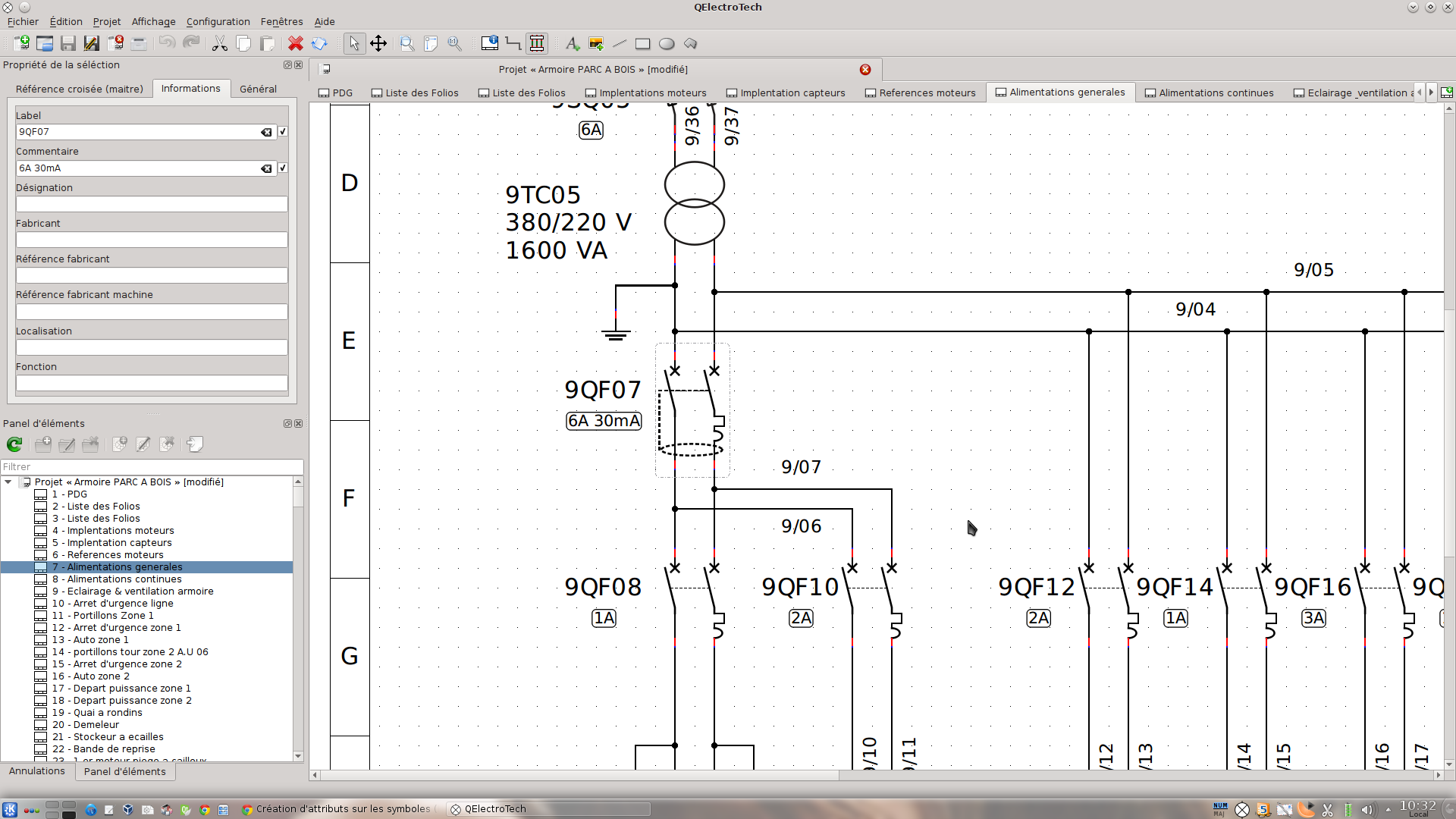Open the Configuration menu
The width and height of the screenshot is (1456, 819).
point(218,21)
